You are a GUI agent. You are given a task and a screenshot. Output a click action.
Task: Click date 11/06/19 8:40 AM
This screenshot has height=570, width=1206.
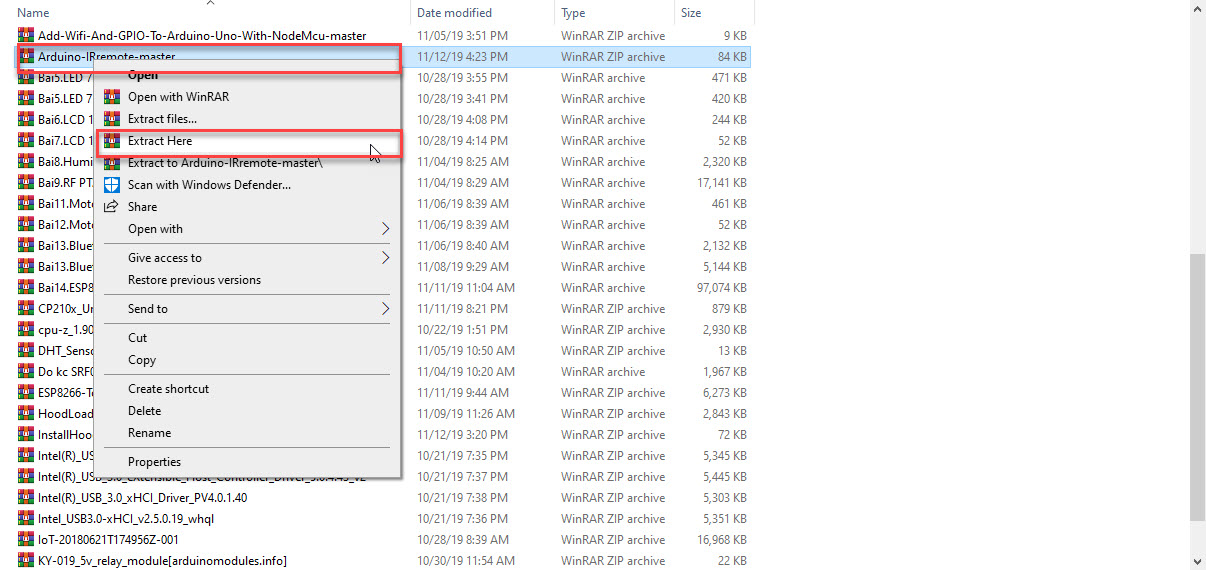pos(461,246)
